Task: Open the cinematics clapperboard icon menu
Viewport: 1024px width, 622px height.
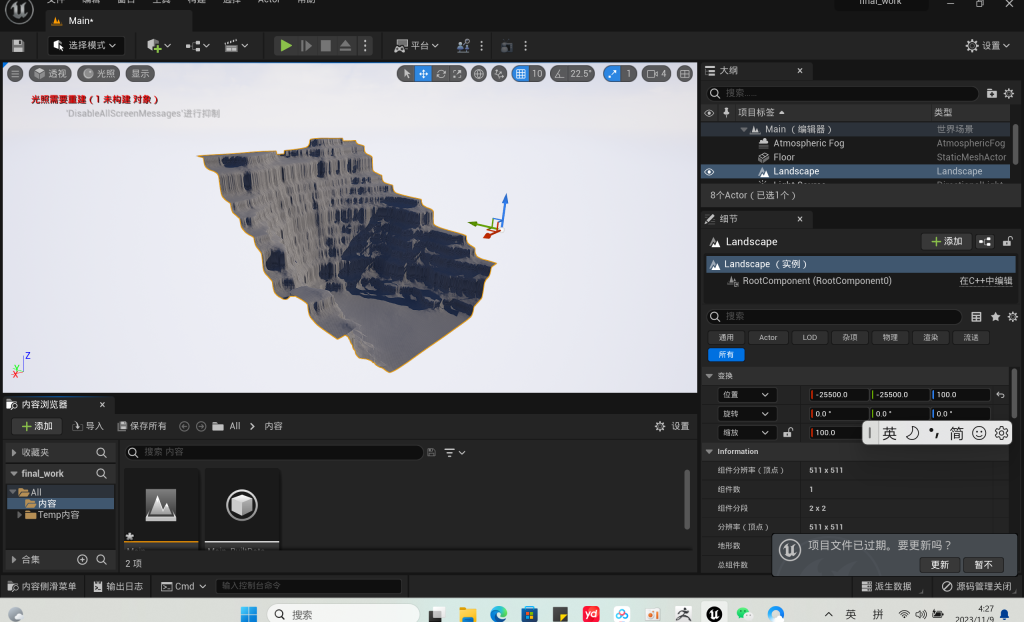Action: coord(236,46)
